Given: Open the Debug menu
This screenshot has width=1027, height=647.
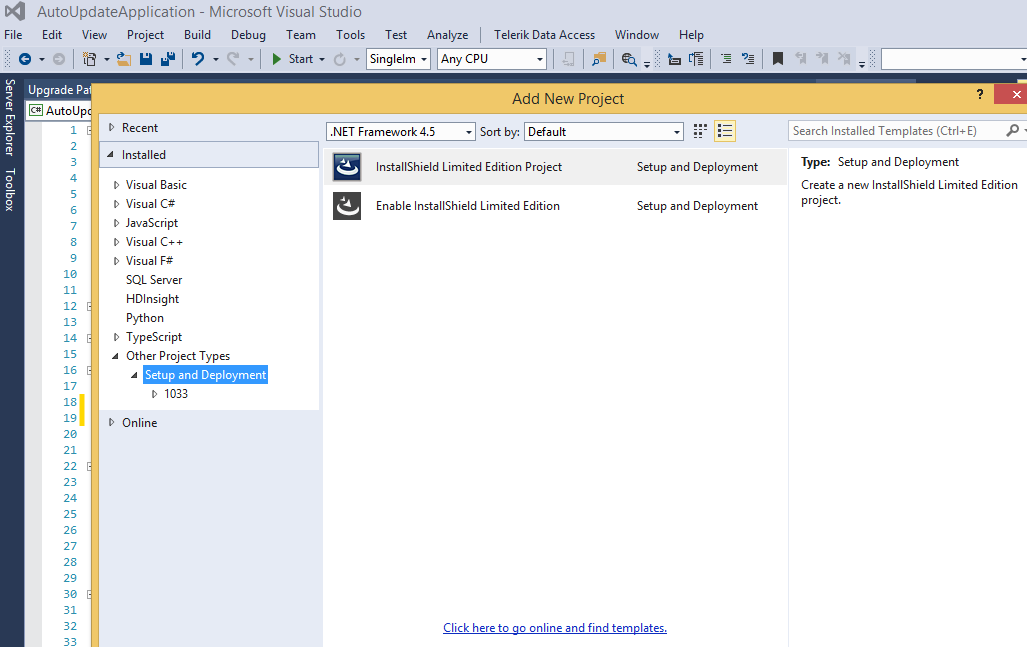Looking at the screenshot, I should coord(248,35).
